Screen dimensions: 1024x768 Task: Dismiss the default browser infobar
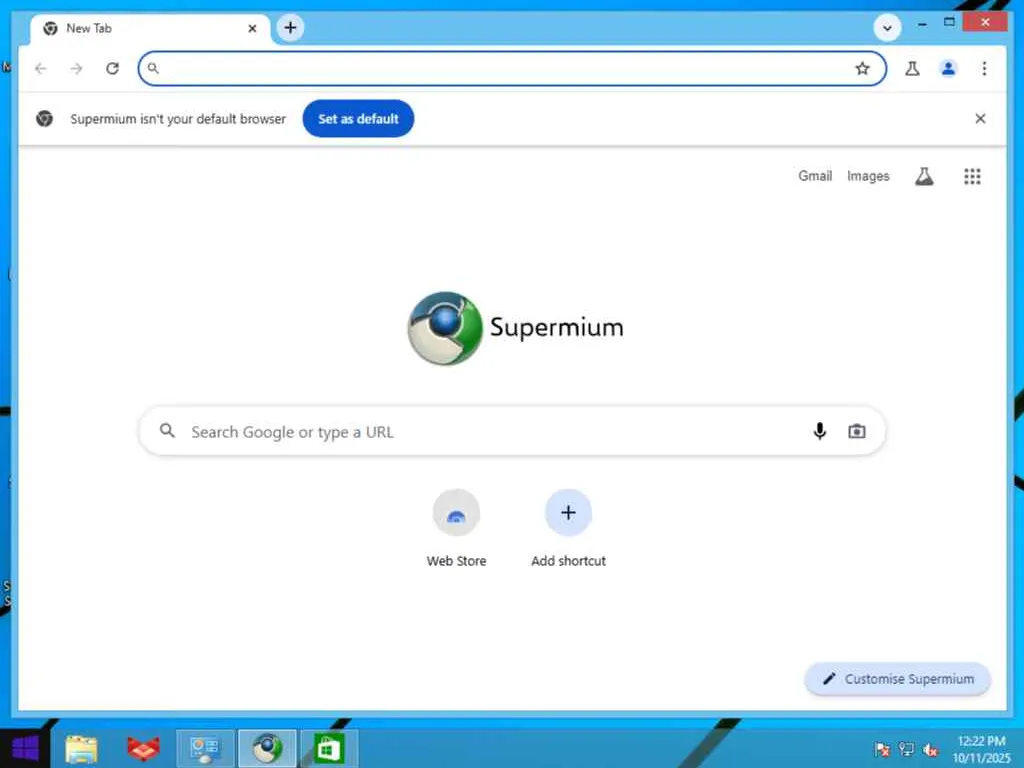pos(980,119)
